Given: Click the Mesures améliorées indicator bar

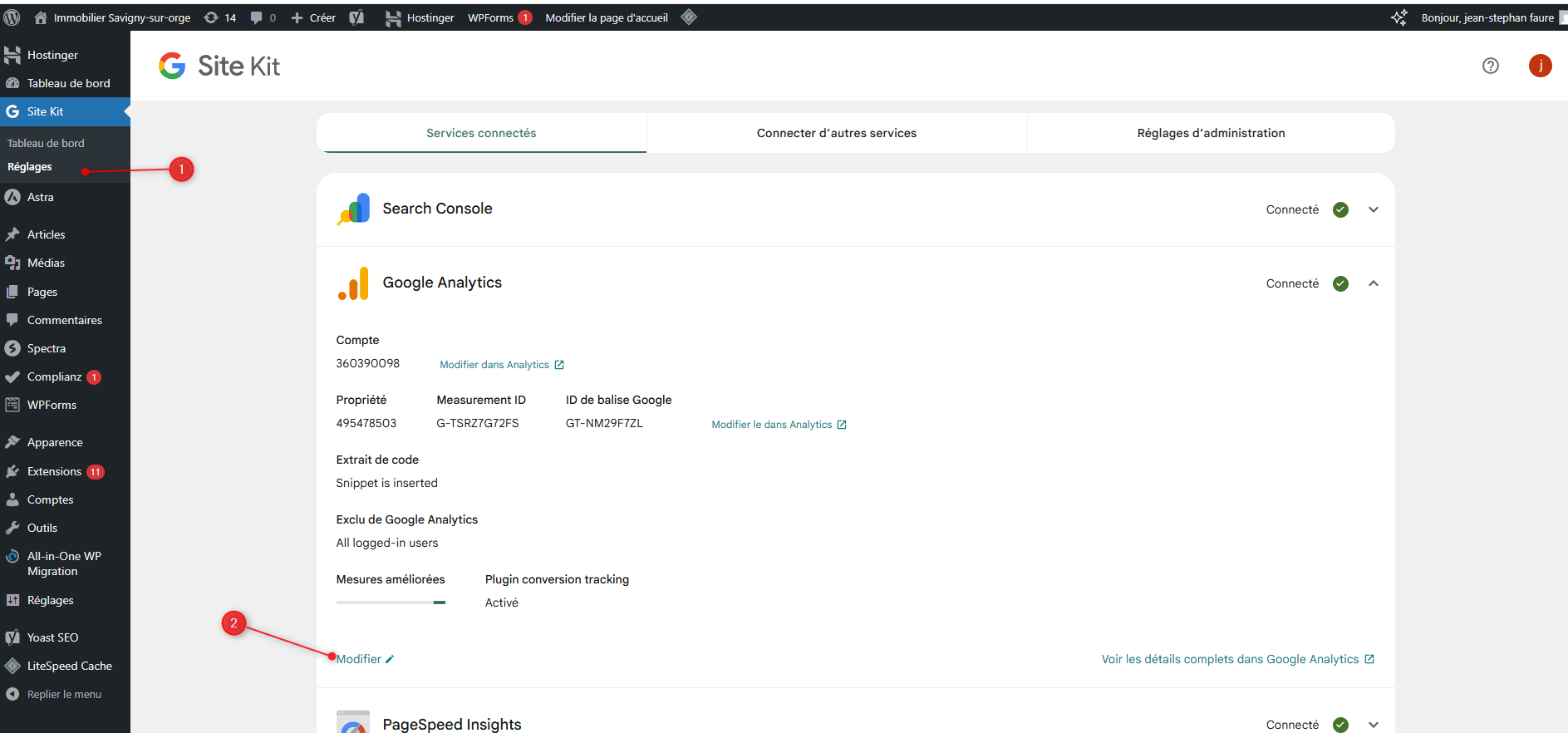Looking at the screenshot, I should [391, 603].
